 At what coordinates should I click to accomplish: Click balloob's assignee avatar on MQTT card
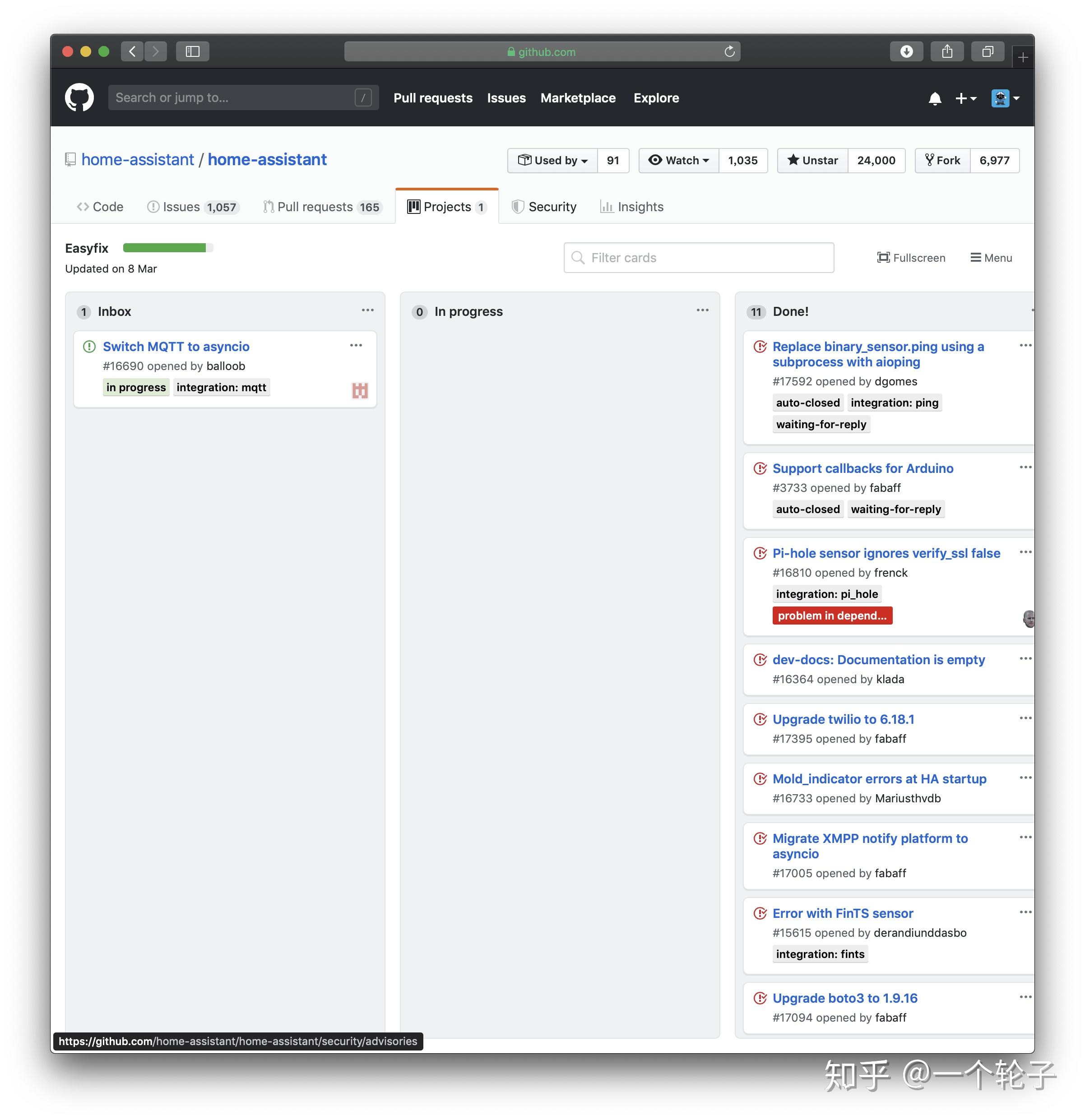(x=360, y=390)
